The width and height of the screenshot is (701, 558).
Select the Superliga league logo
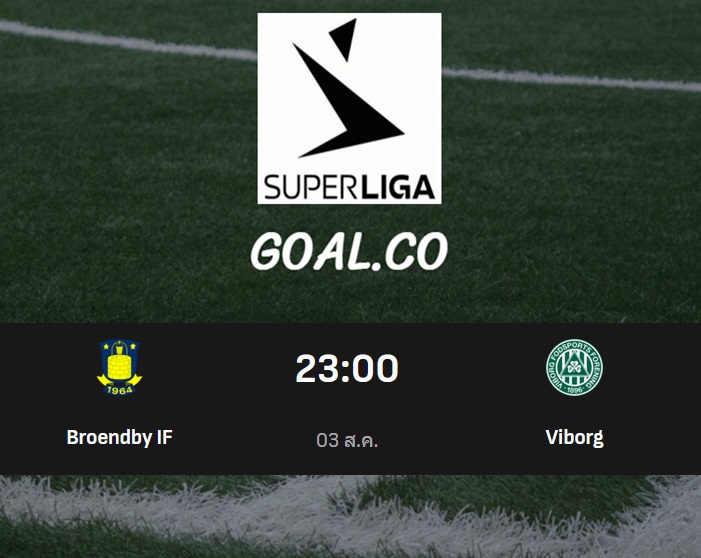pyautogui.click(x=349, y=108)
